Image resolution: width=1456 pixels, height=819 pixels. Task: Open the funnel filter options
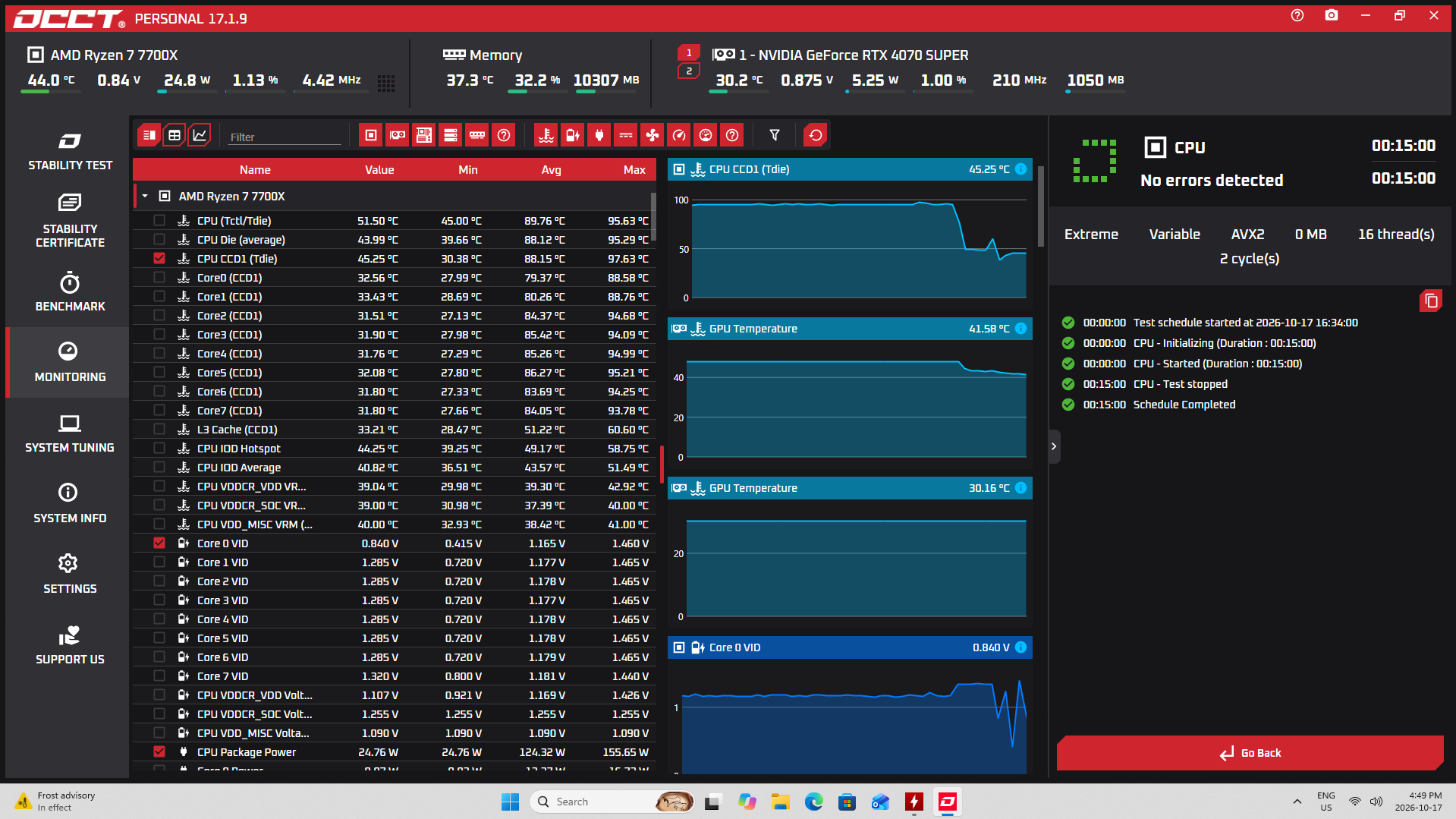click(775, 136)
